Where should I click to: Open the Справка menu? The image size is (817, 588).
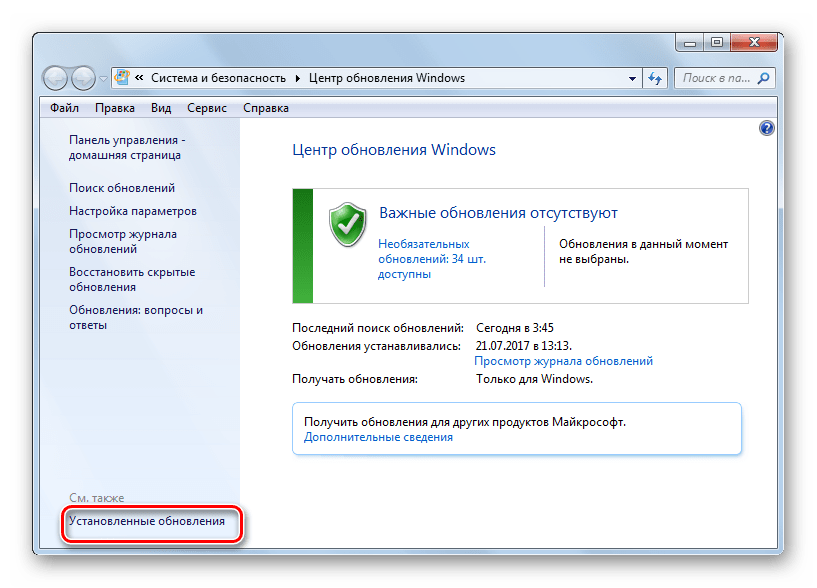click(266, 108)
